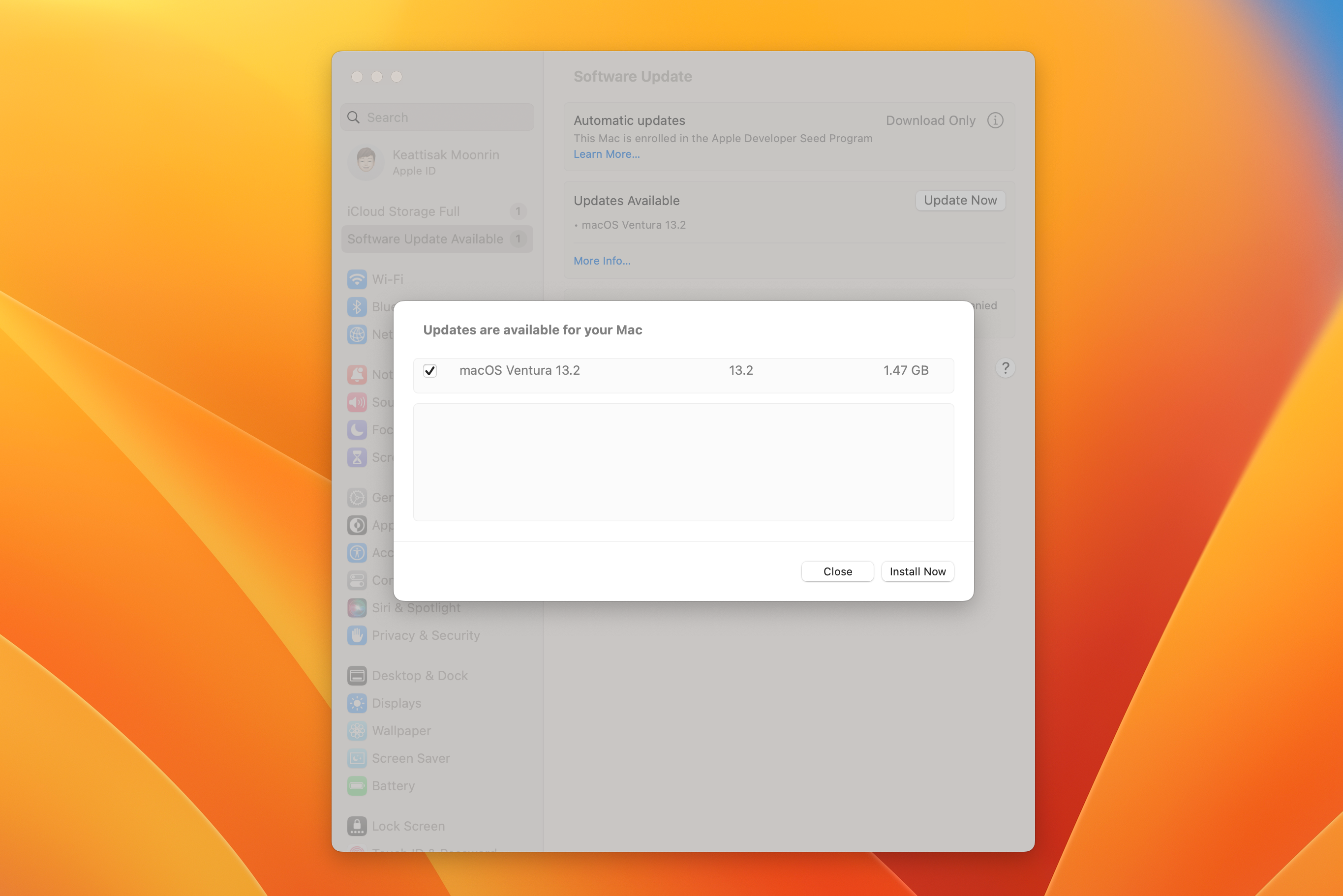Click the Wi-Fi icon in sidebar

coord(357,279)
